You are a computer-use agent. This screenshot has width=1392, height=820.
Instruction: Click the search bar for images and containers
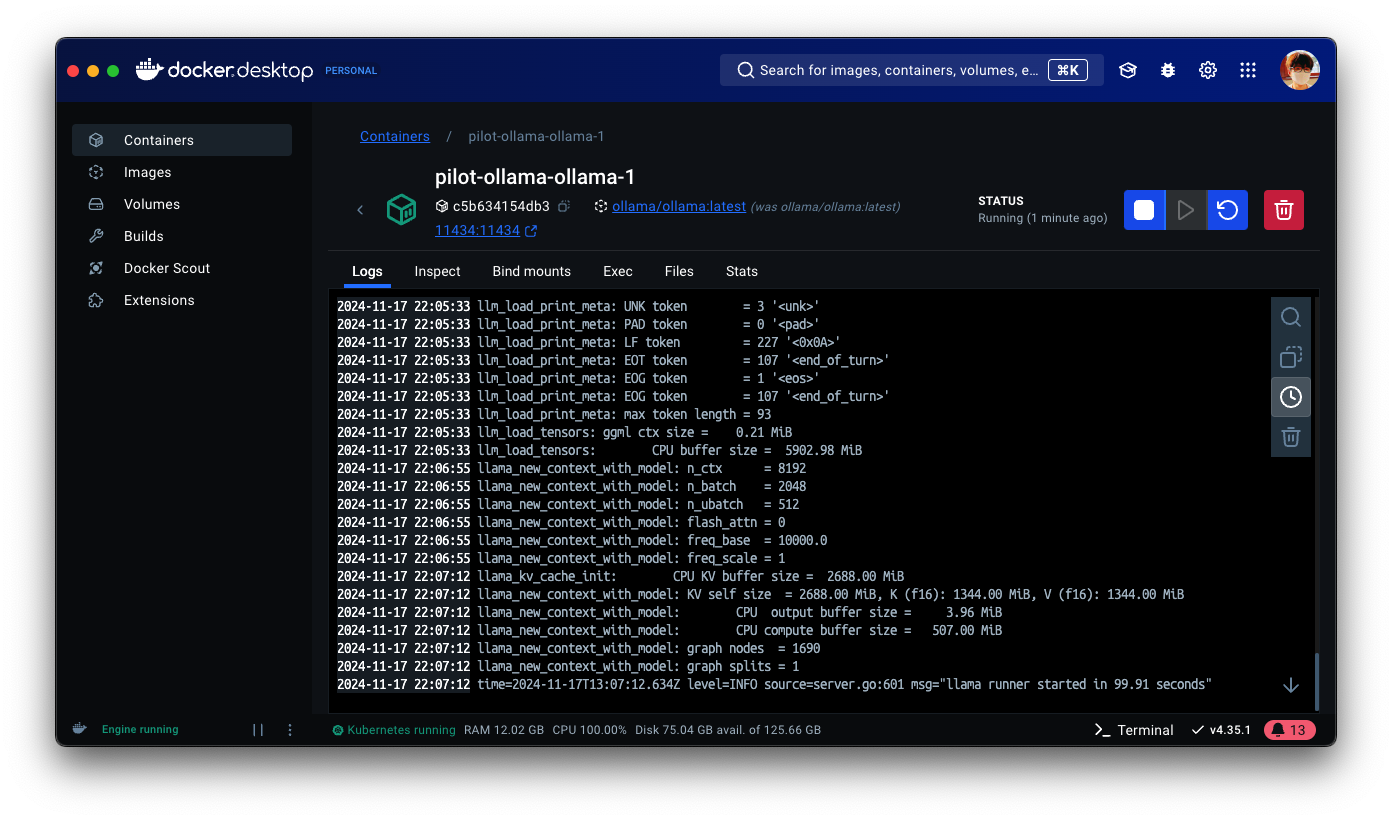pyautogui.click(x=911, y=70)
